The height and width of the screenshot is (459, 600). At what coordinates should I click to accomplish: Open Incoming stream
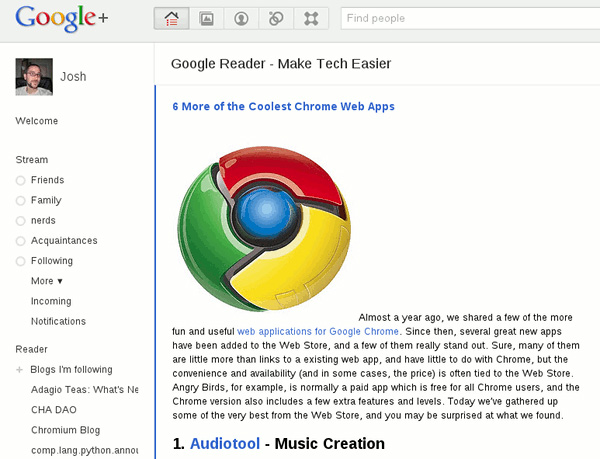tap(51, 301)
